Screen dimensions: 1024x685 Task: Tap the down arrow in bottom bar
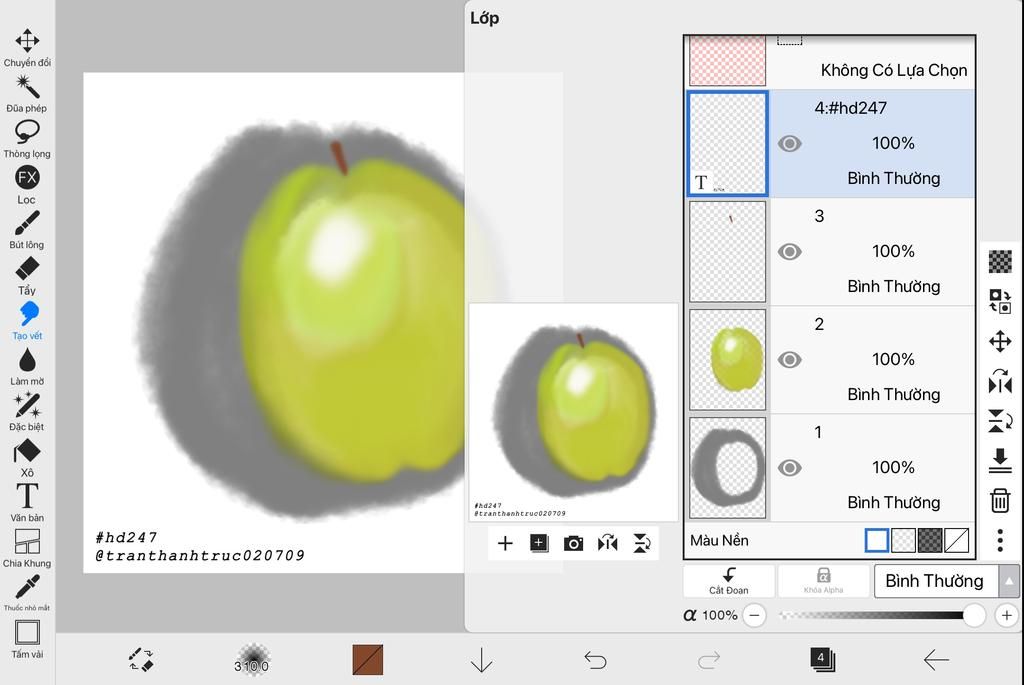(x=481, y=660)
